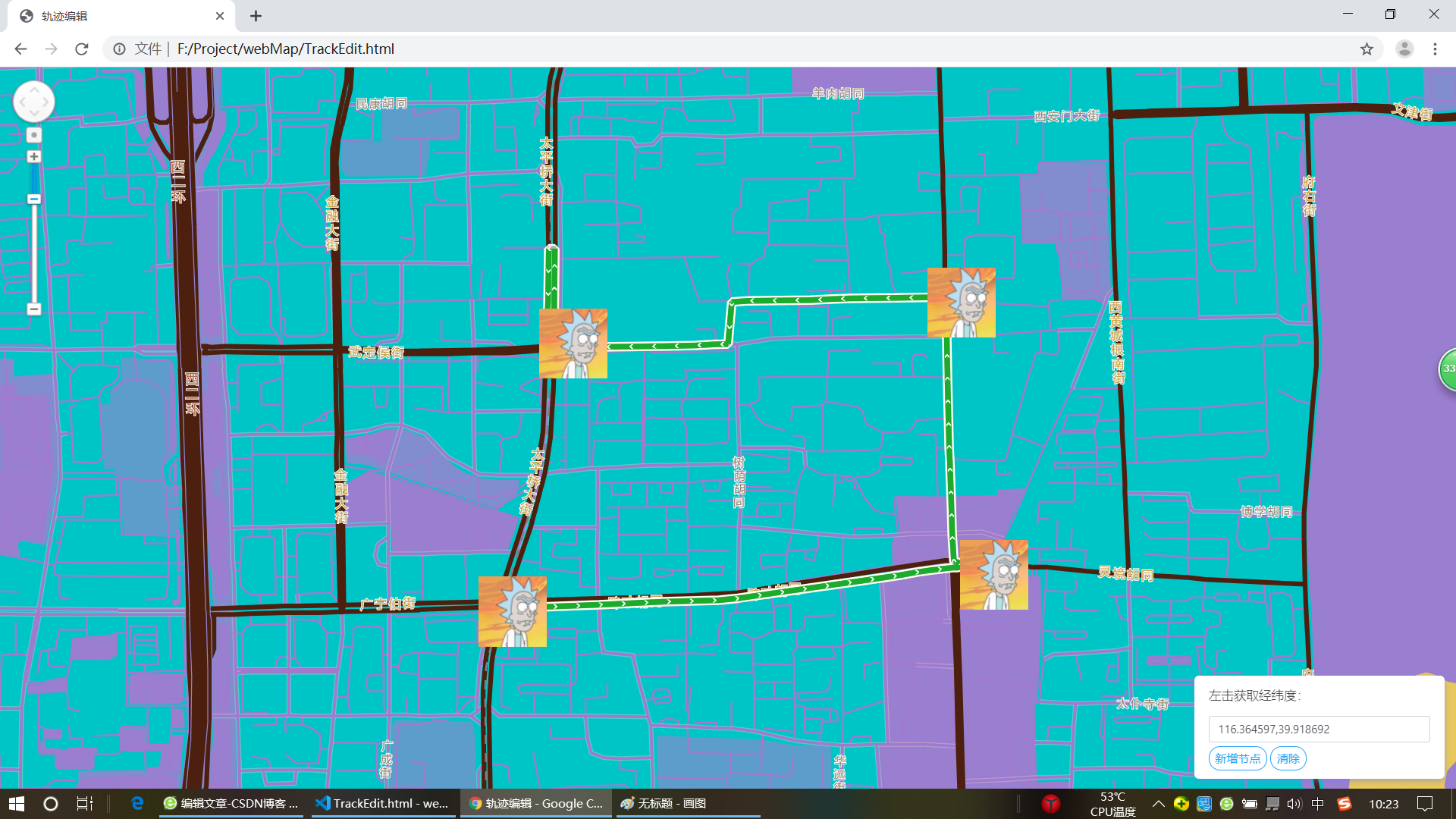
Task: Open the Chrome profile avatar
Action: tap(1404, 49)
